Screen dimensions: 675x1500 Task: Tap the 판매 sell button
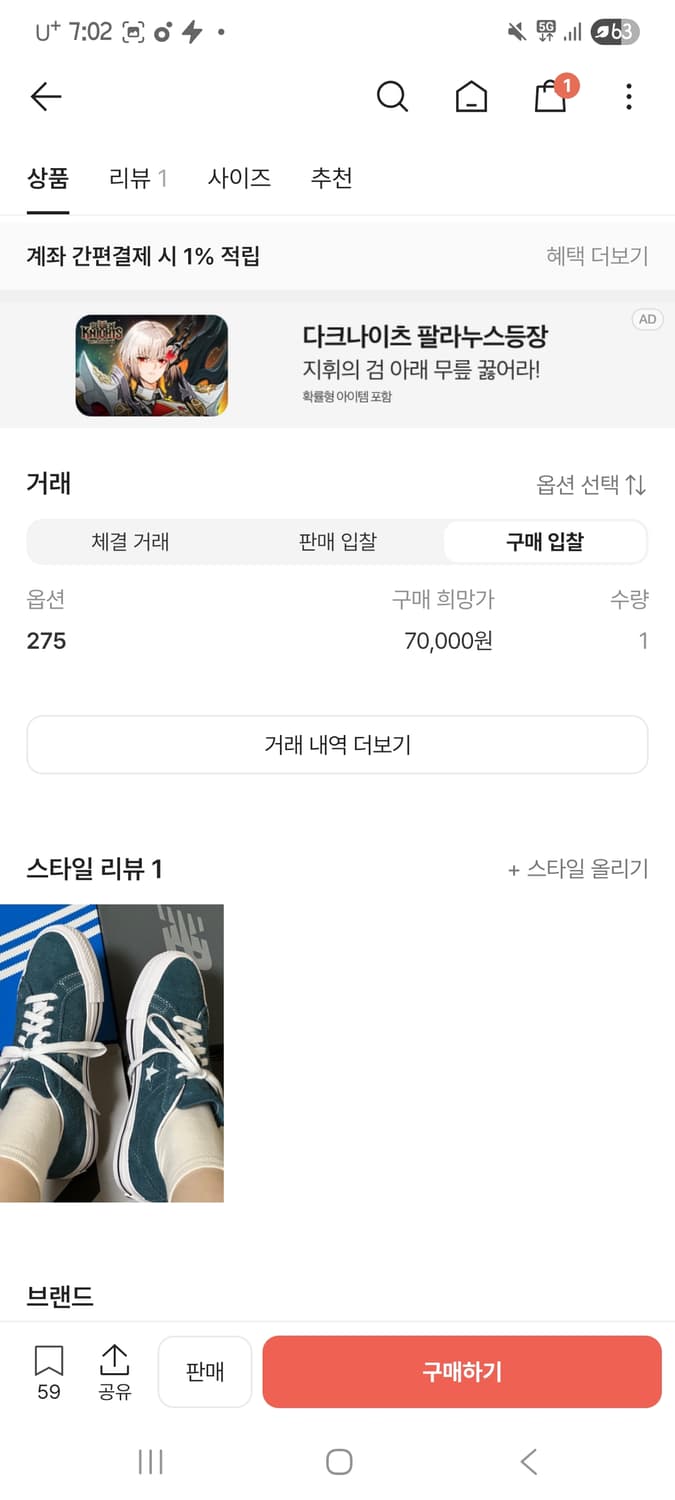point(204,1371)
